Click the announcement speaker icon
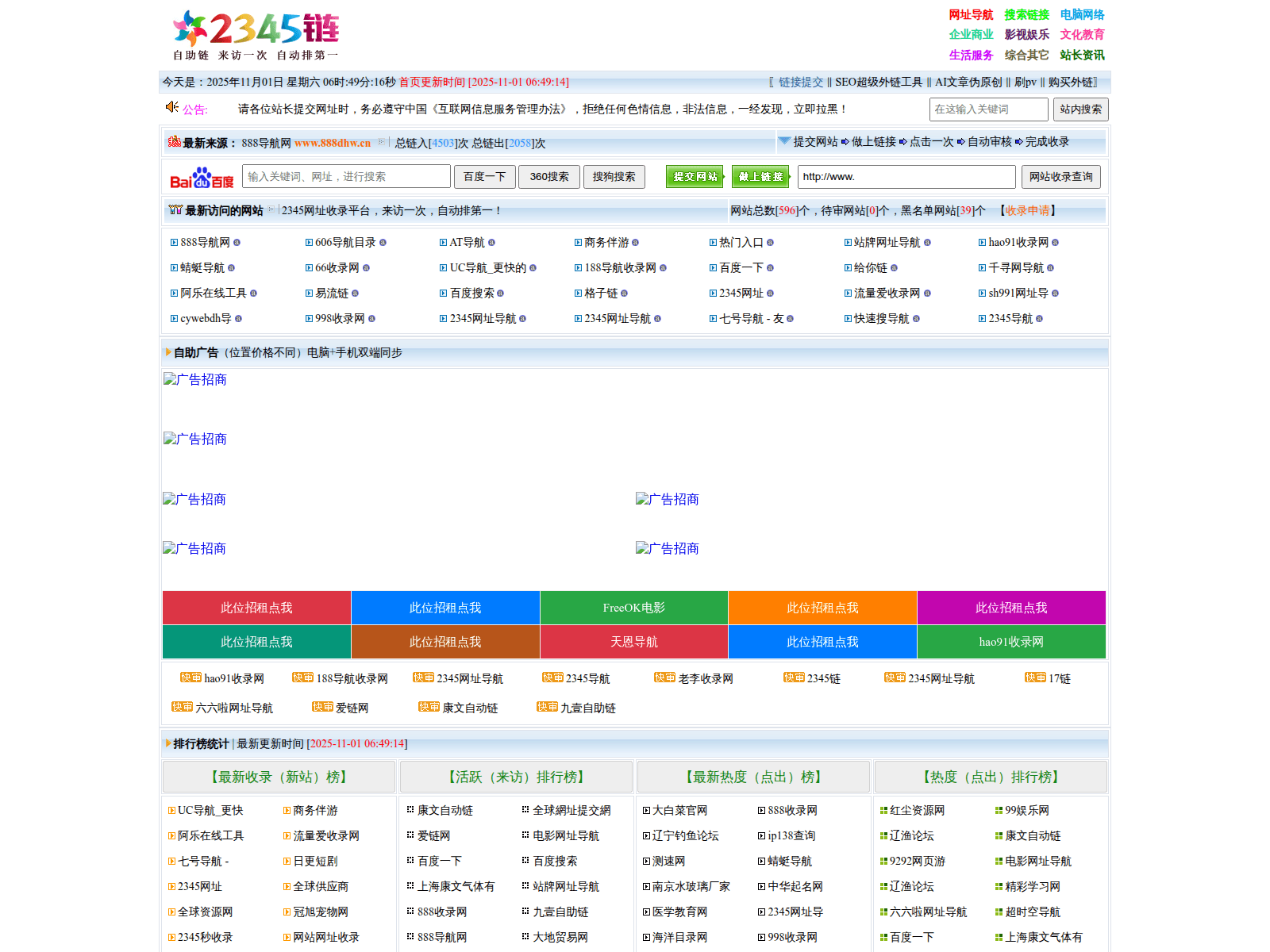This screenshot has width=1270, height=952. point(171,107)
